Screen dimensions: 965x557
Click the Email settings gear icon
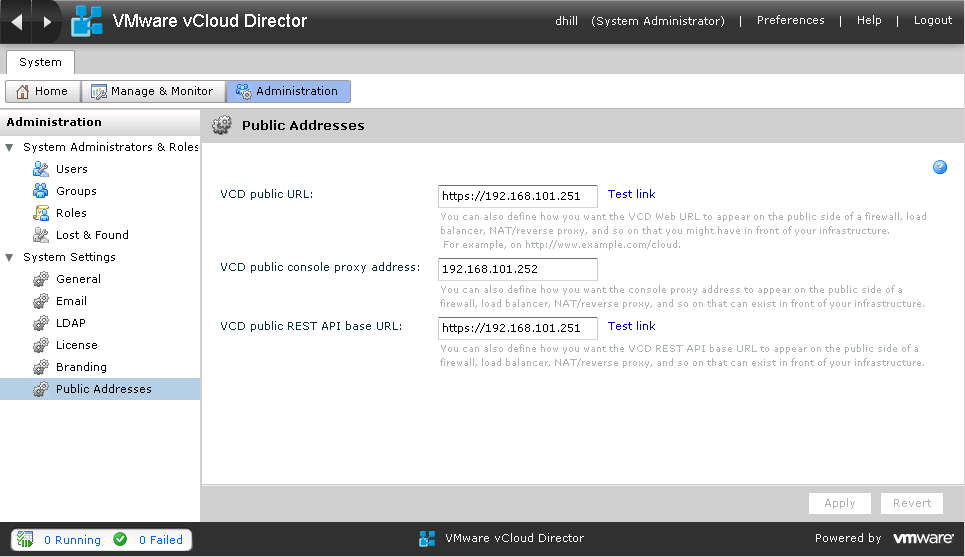tap(41, 301)
